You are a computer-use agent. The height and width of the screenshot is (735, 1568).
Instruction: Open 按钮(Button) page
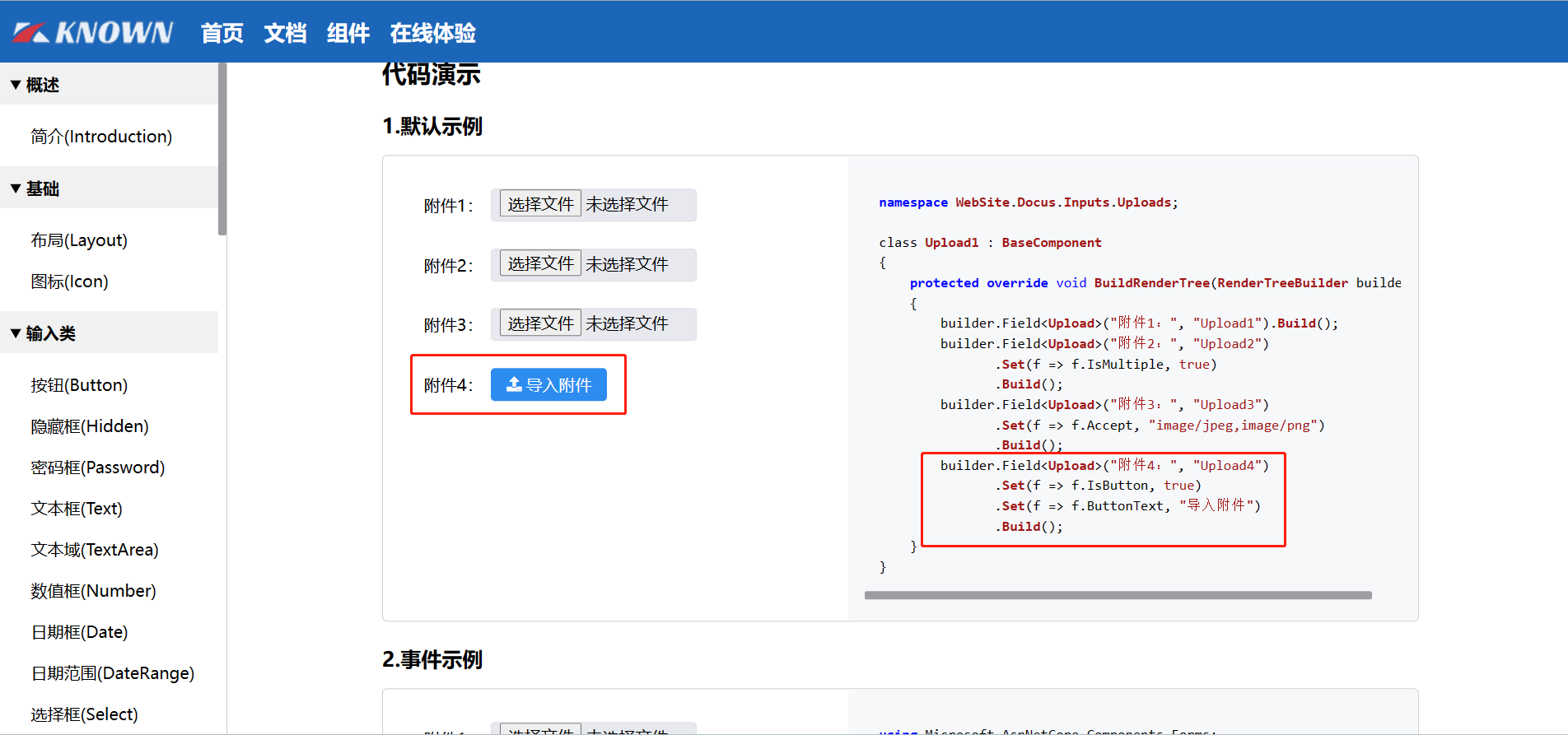79,385
